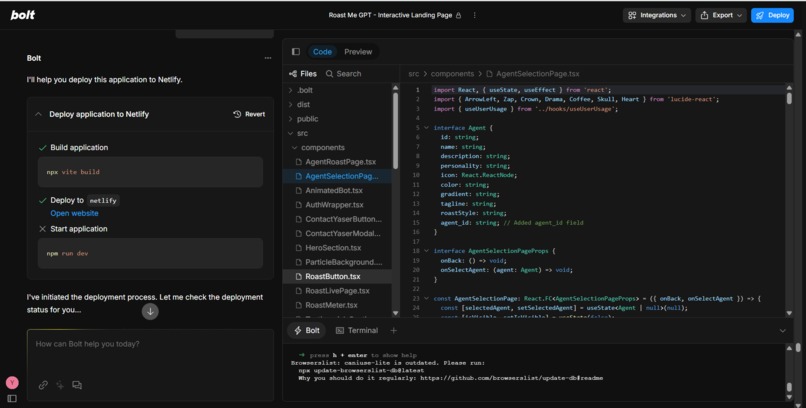Select the Bolt terminal tab

click(306, 330)
